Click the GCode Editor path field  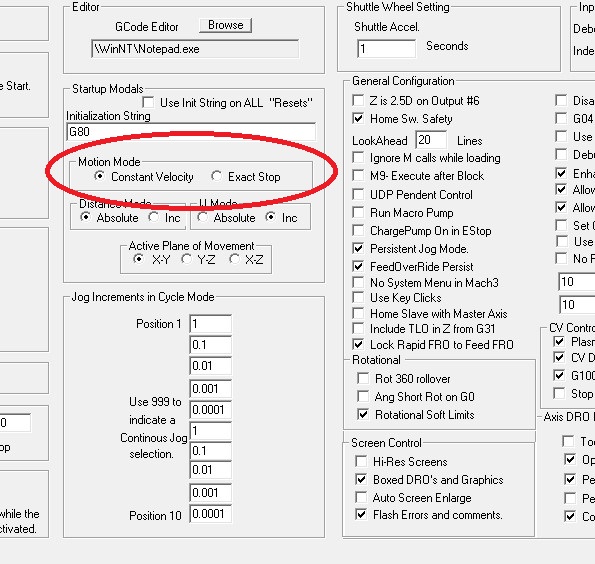click(195, 49)
